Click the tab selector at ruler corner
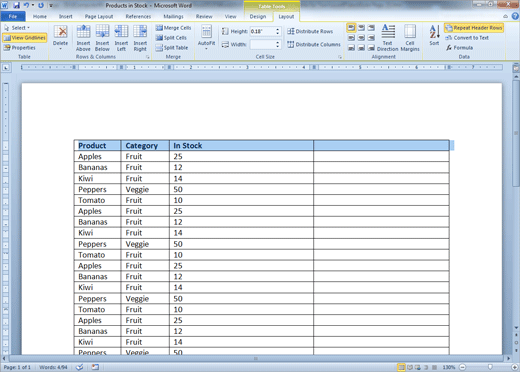520x372 pixels. click(6, 68)
